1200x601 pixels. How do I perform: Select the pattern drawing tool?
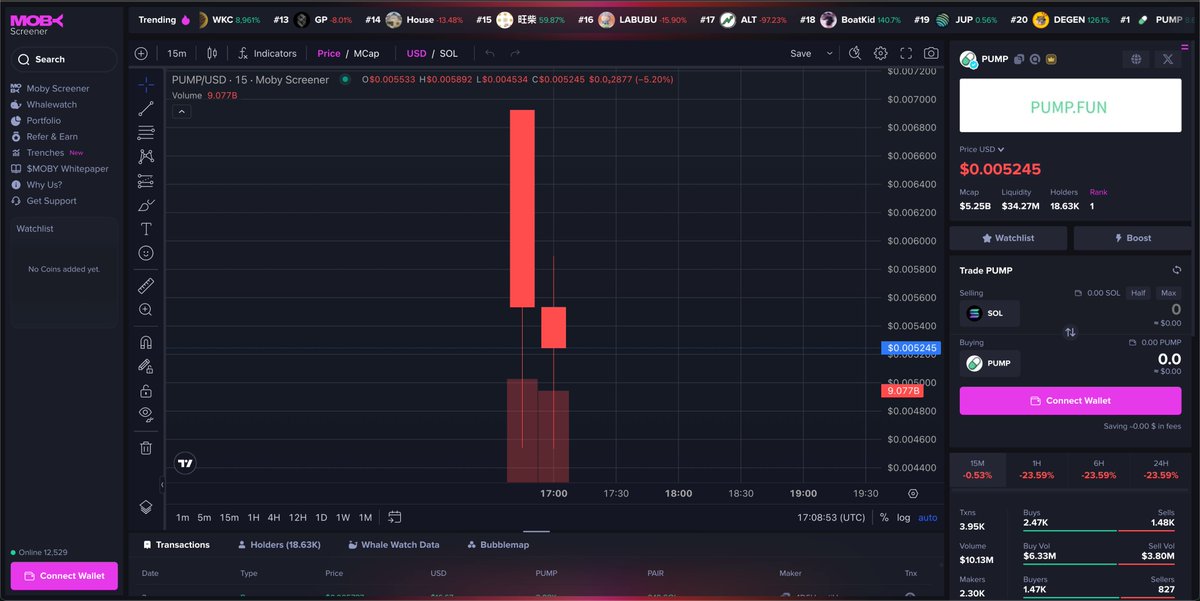point(146,156)
